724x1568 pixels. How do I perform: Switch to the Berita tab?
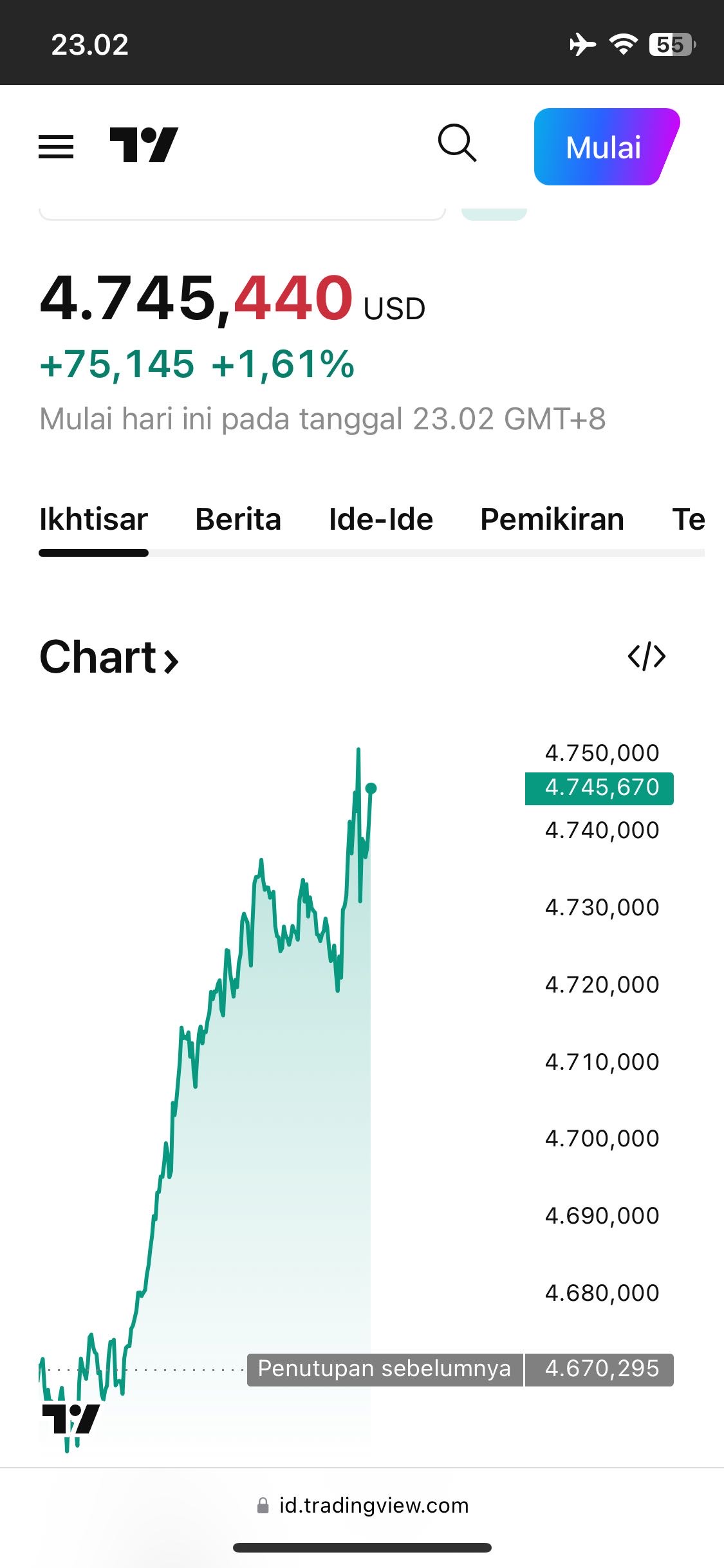pyautogui.click(x=238, y=519)
